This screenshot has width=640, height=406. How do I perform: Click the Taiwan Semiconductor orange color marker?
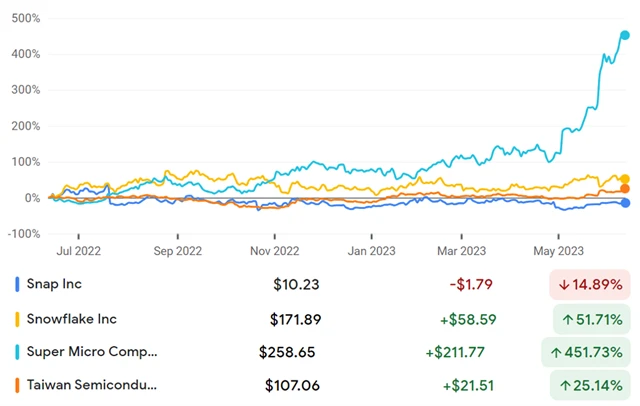18,384
